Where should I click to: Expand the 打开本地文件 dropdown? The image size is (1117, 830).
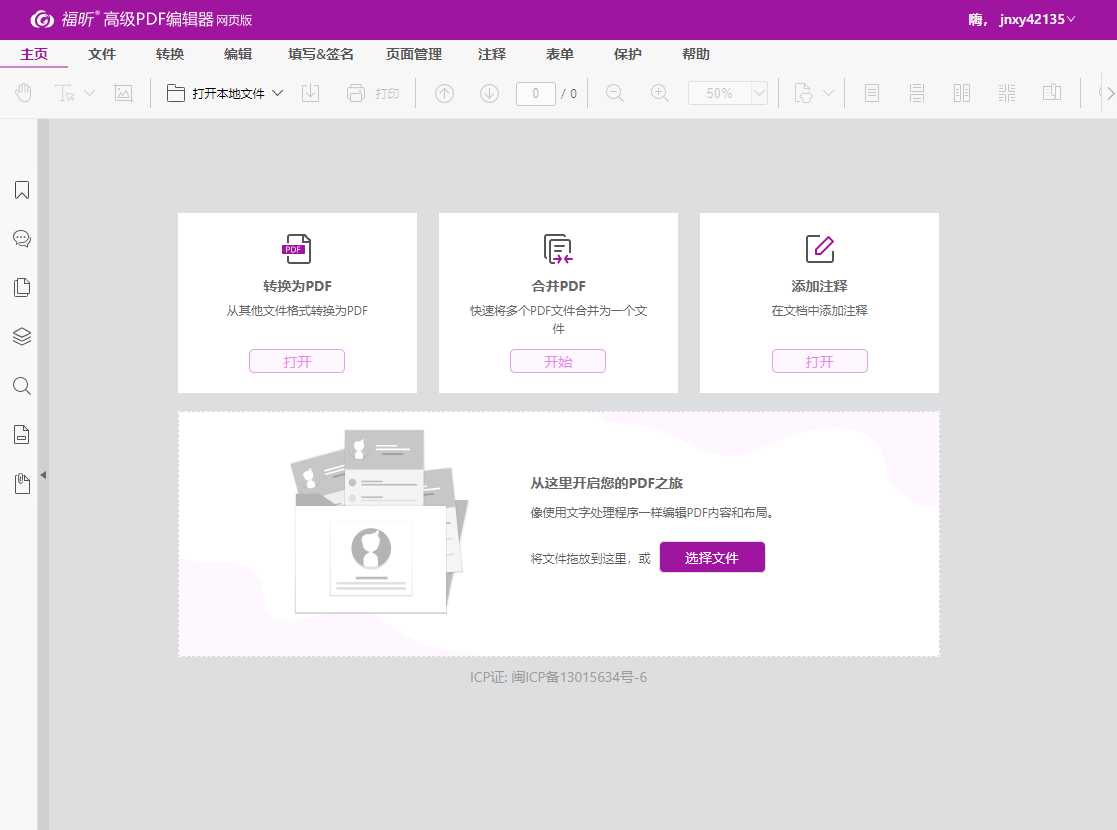278,93
